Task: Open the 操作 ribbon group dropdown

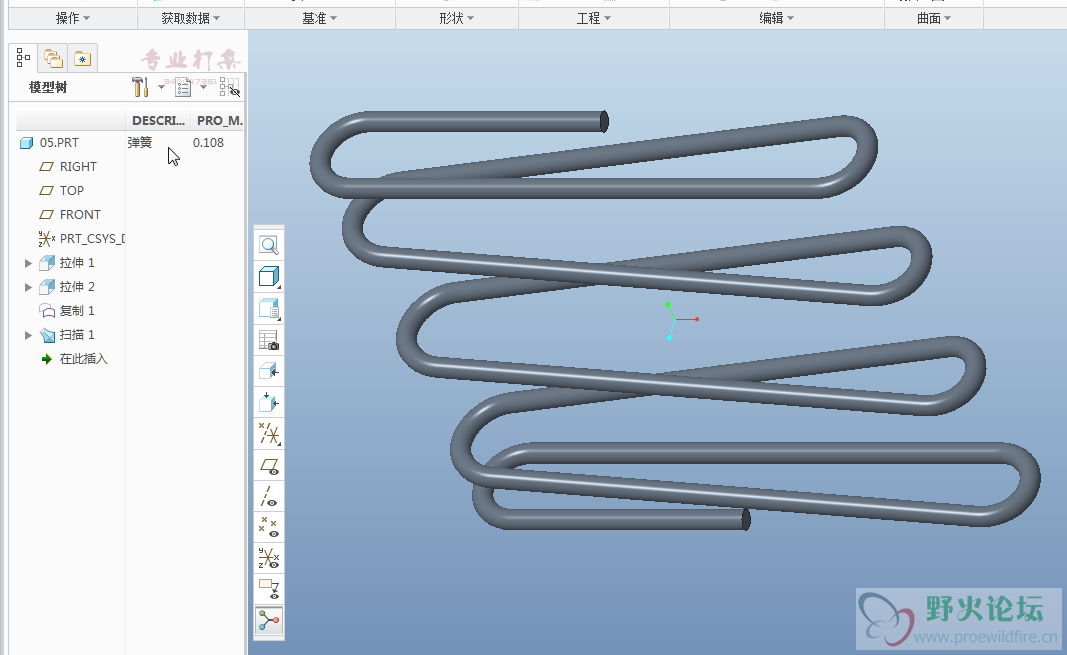Action: coord(73,18)
